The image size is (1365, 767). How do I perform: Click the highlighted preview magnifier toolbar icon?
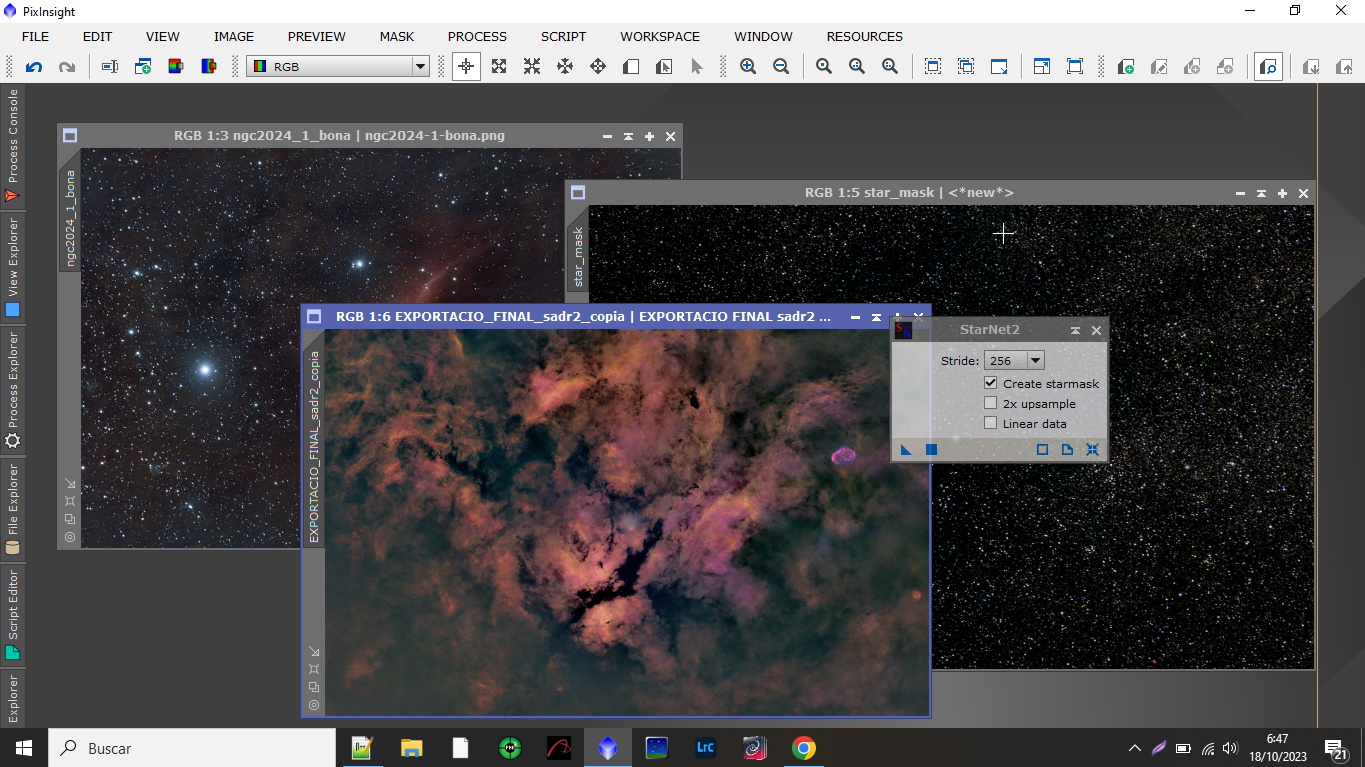(1269, 67)
